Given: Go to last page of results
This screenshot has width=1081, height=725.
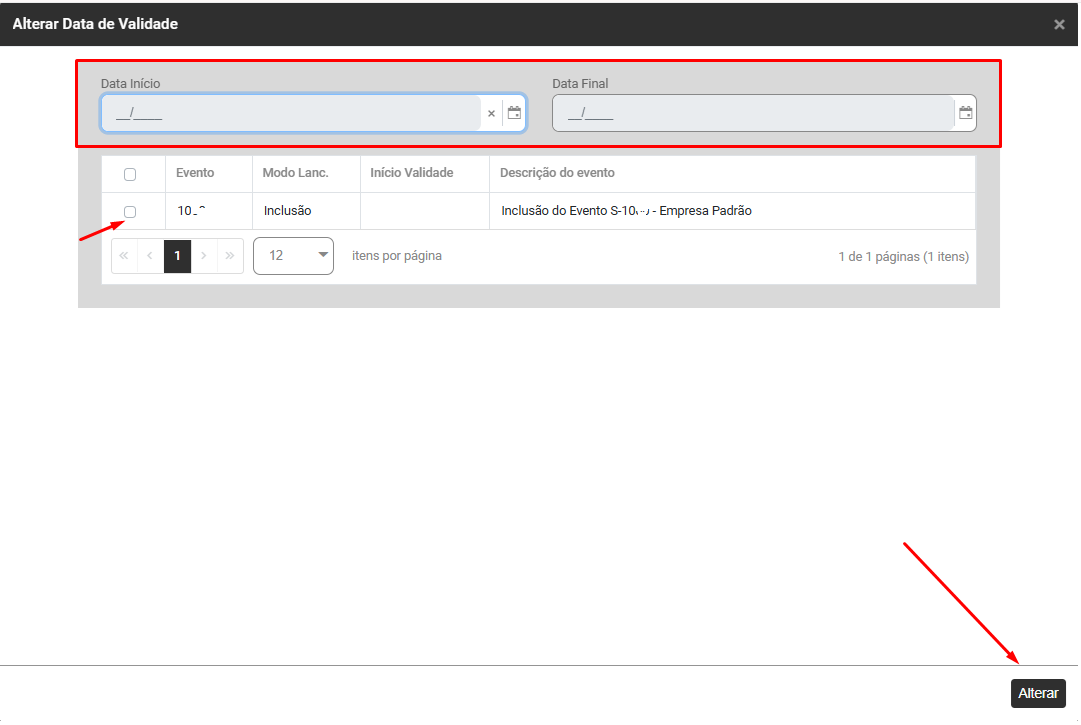Looking at the screenshot, I should [x=230, y=256].
